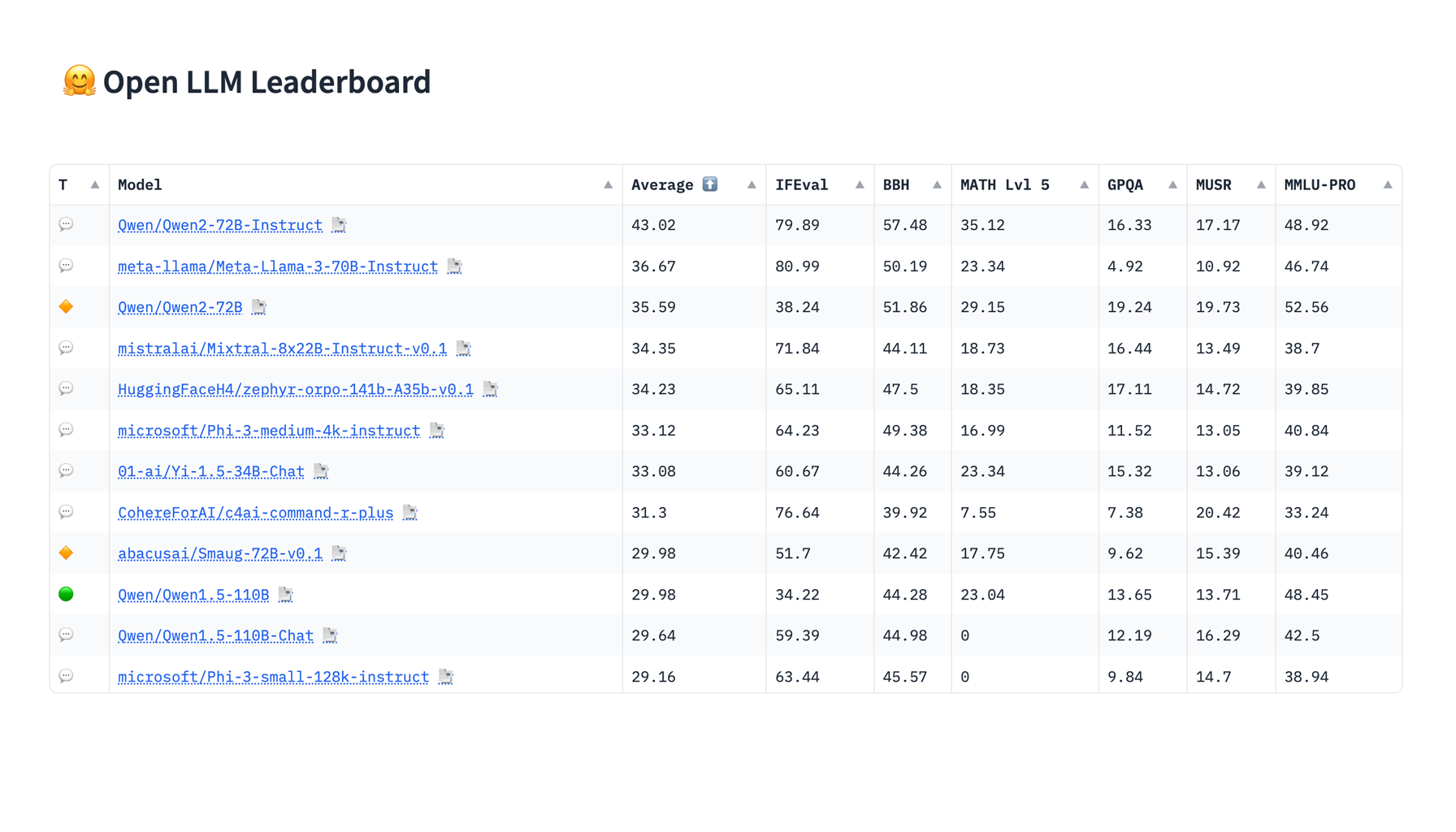Click the document icon beside Meta-Llama-3-70B-Instruct
The width and height of the screenshot is (1456, 832).
[454, 266]
